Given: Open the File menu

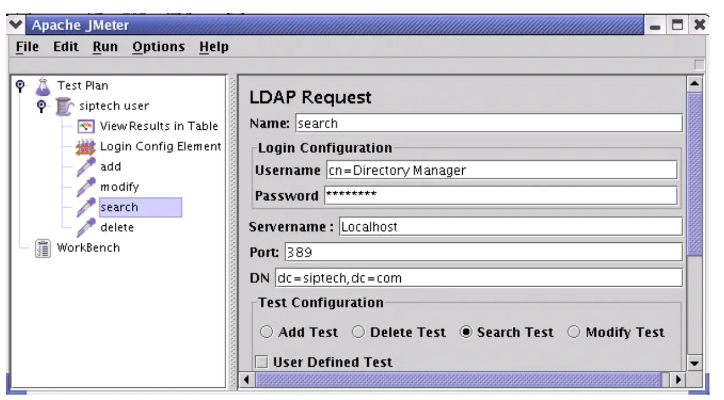Looking at the screenshot, I should [x=27, y=47].
